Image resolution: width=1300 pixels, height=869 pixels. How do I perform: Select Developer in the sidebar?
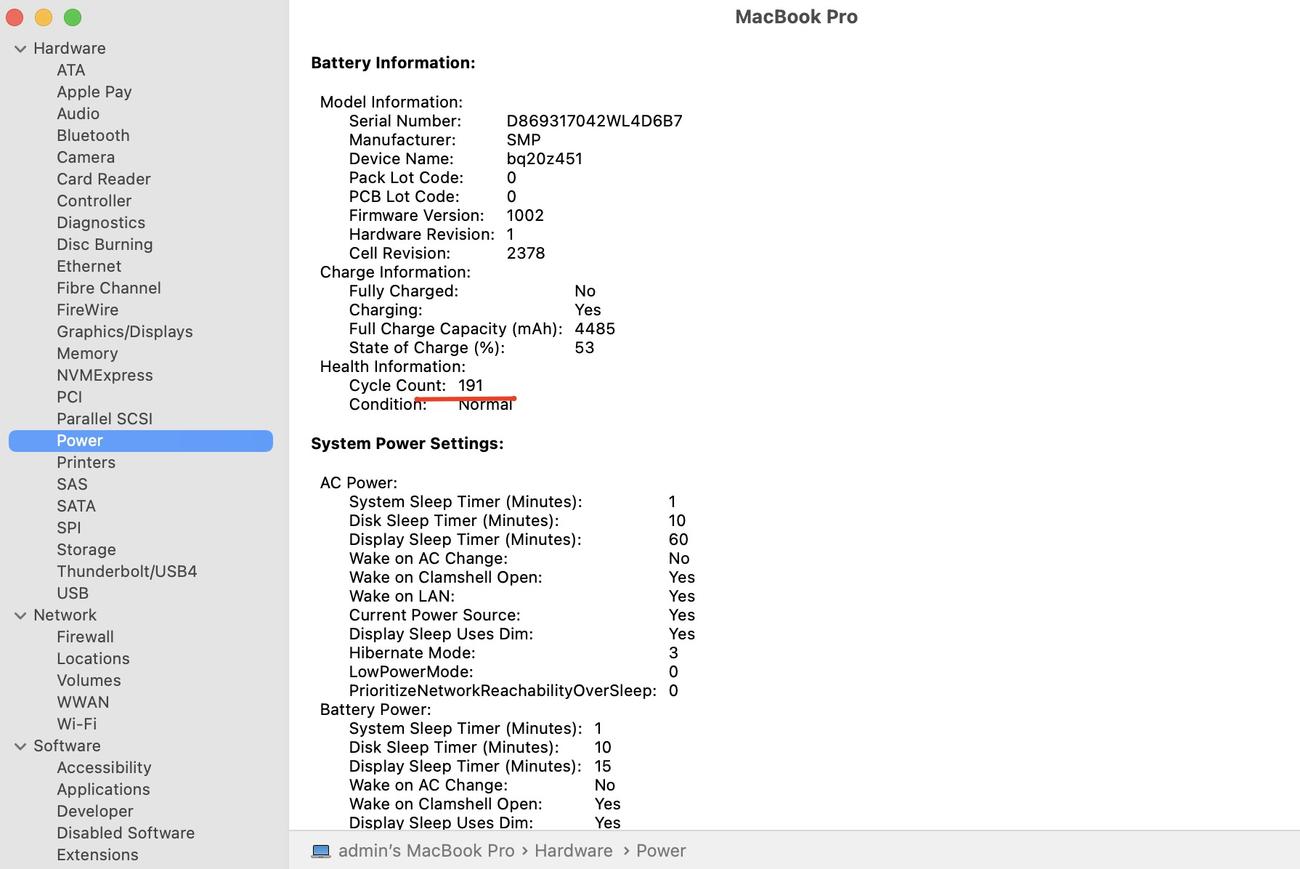click(95, 811)
